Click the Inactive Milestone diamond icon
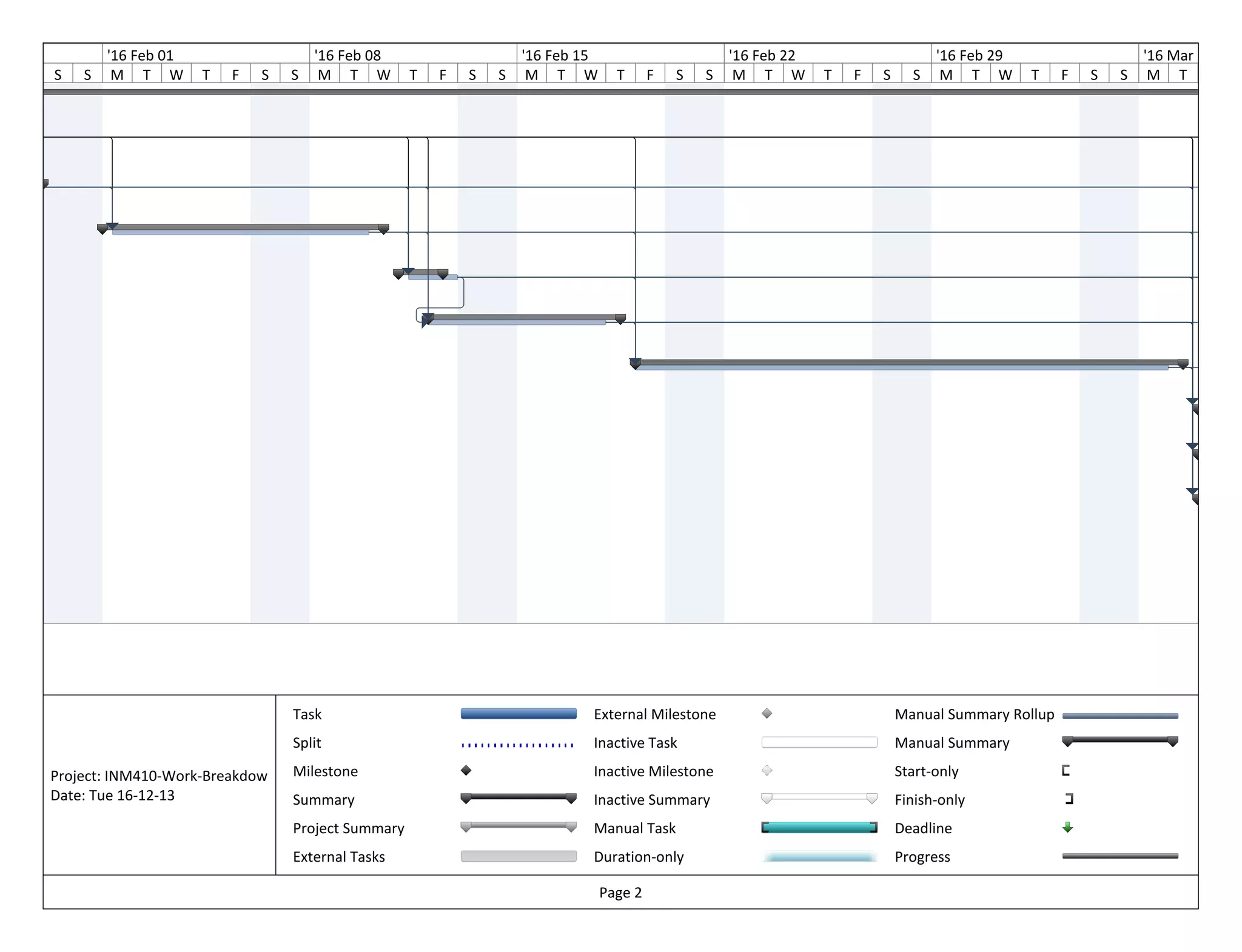Screen dimensions: 1242x952 coord(767,770)
